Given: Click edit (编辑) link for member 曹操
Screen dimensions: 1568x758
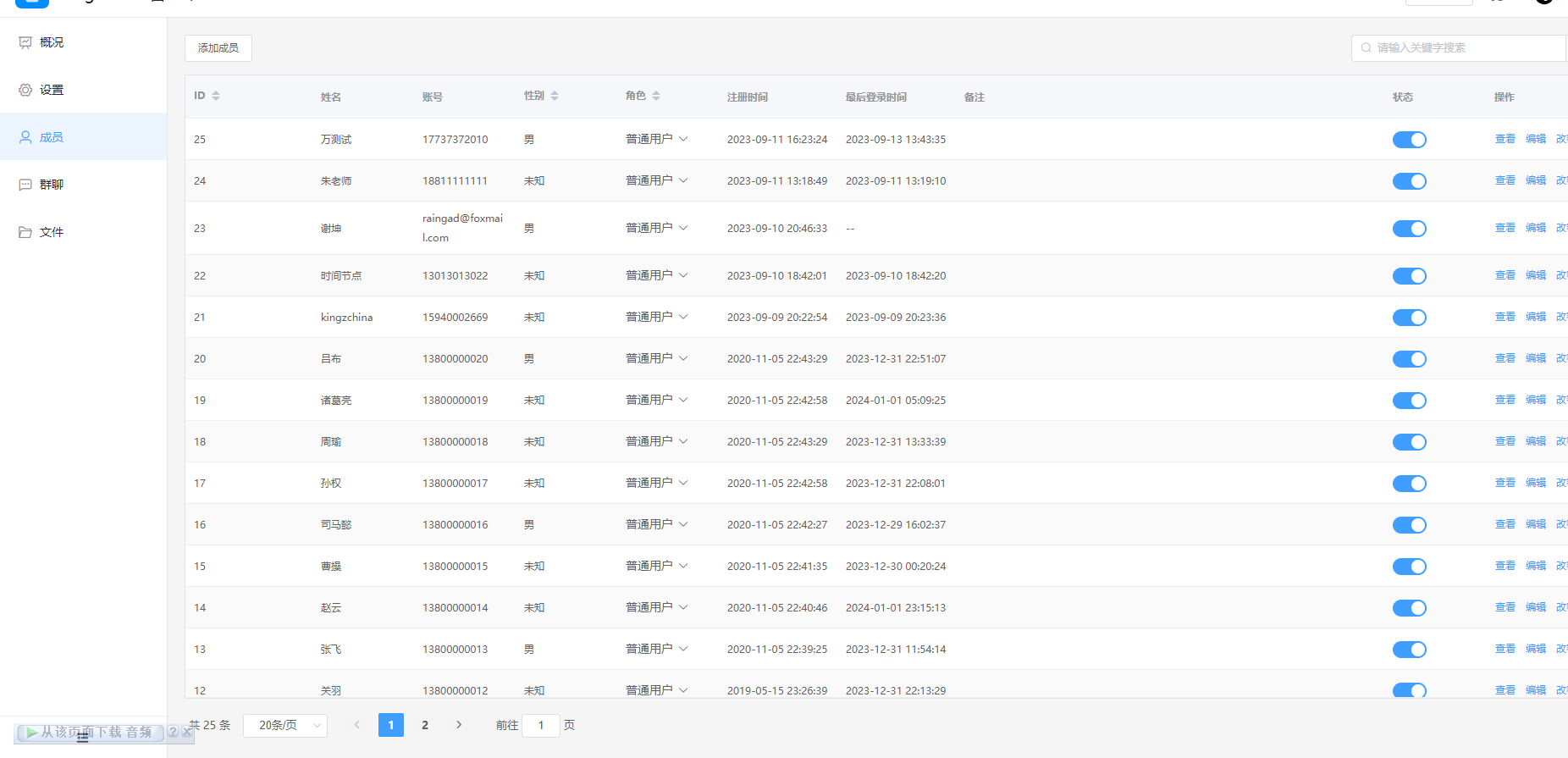Looking at the screenshot, I should 1535,566.
